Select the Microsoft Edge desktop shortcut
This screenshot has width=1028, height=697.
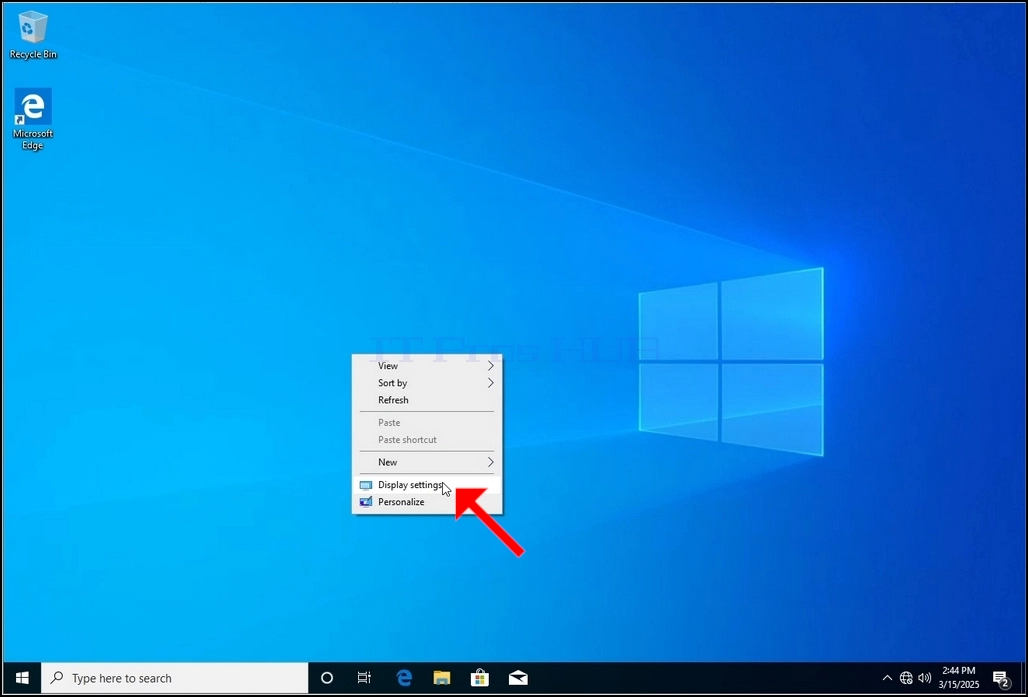pyautogui.click(x=33, y=119)
